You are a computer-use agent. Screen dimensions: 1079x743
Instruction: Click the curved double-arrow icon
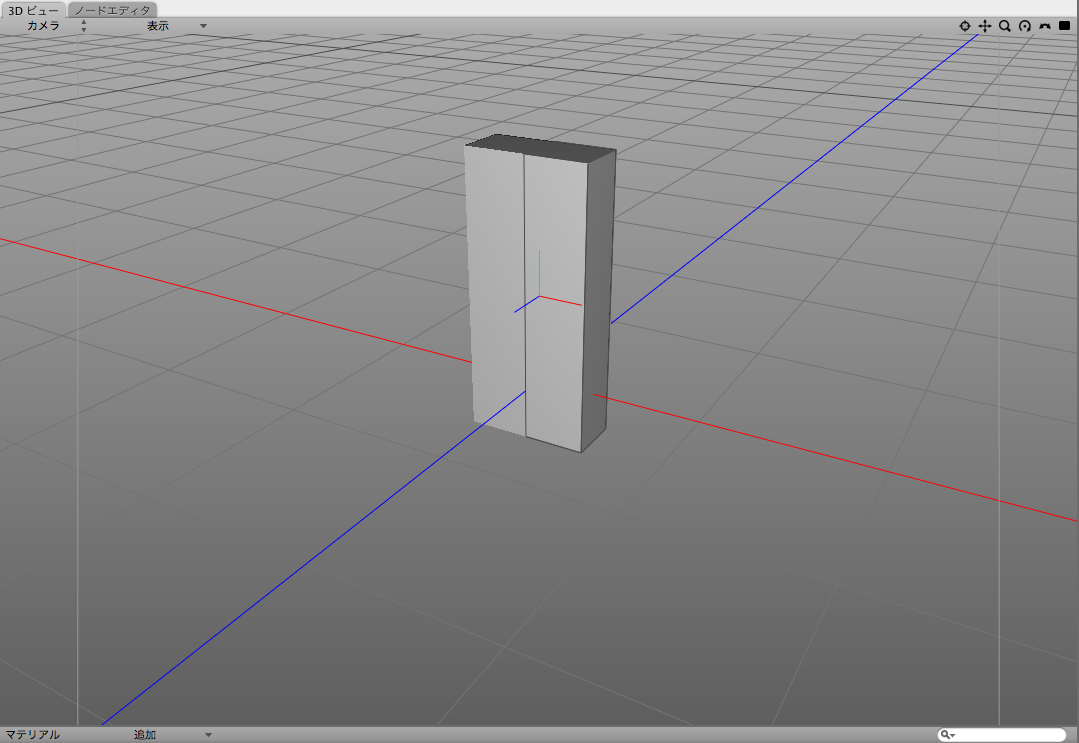(1045, 26)
